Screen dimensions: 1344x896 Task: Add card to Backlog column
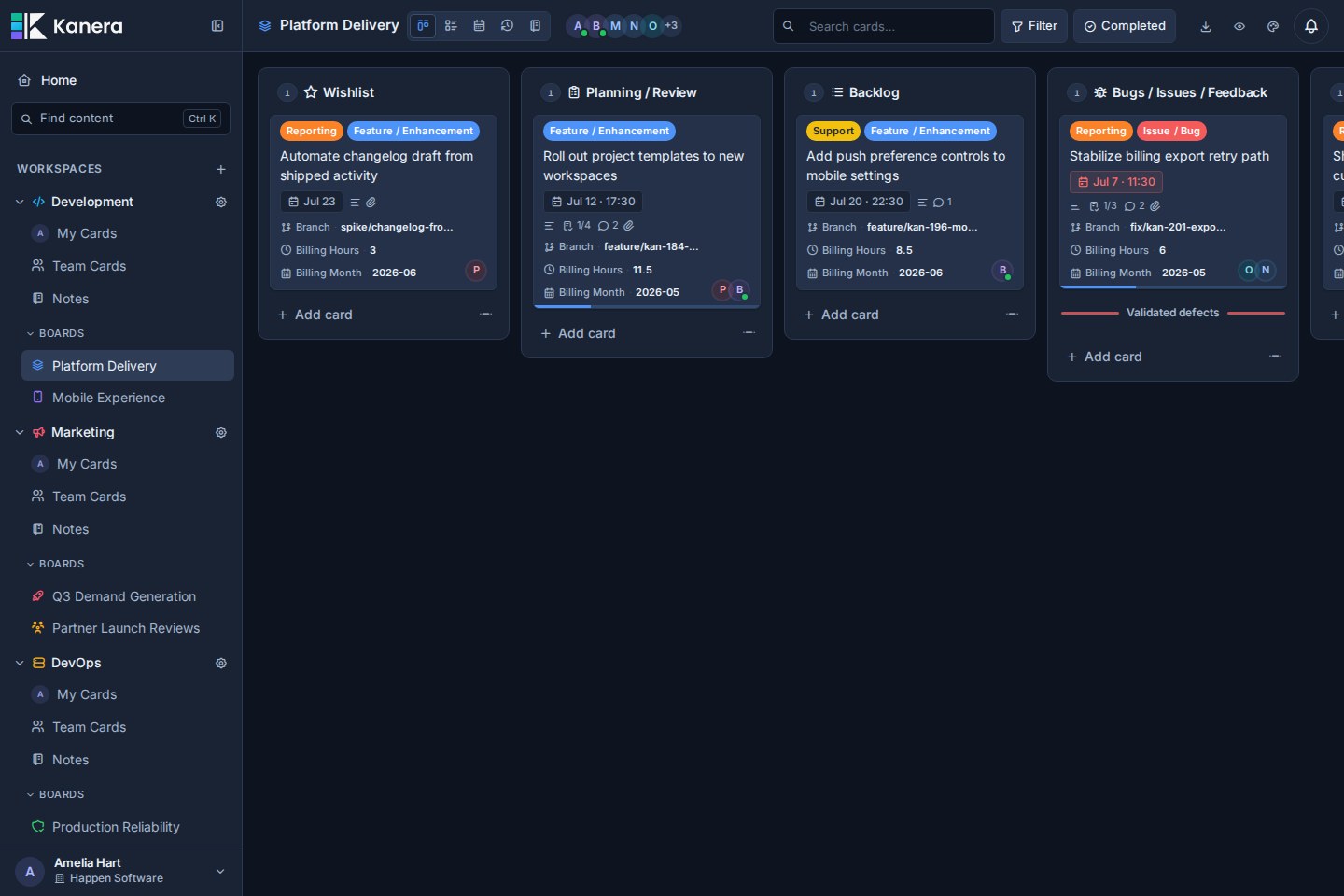click(842, 315)
